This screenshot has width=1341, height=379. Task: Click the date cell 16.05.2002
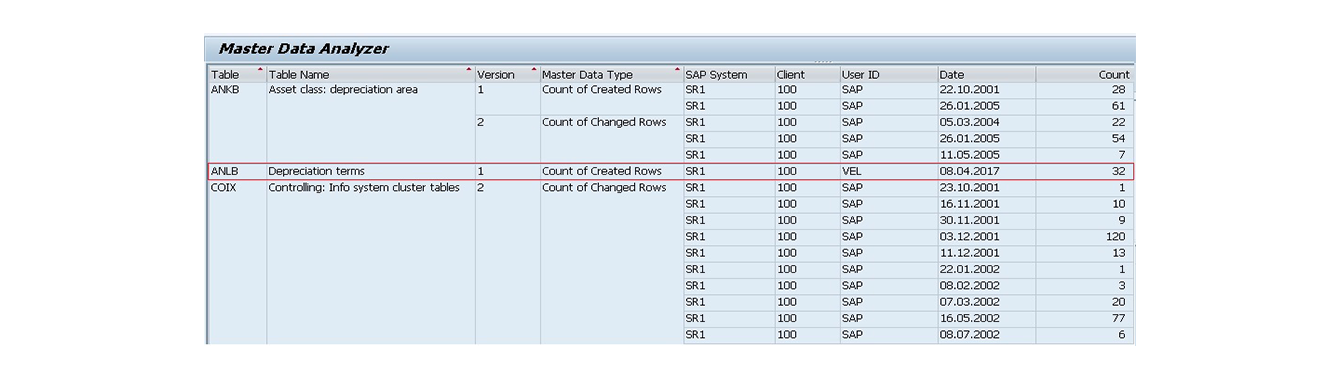[986, 318]
